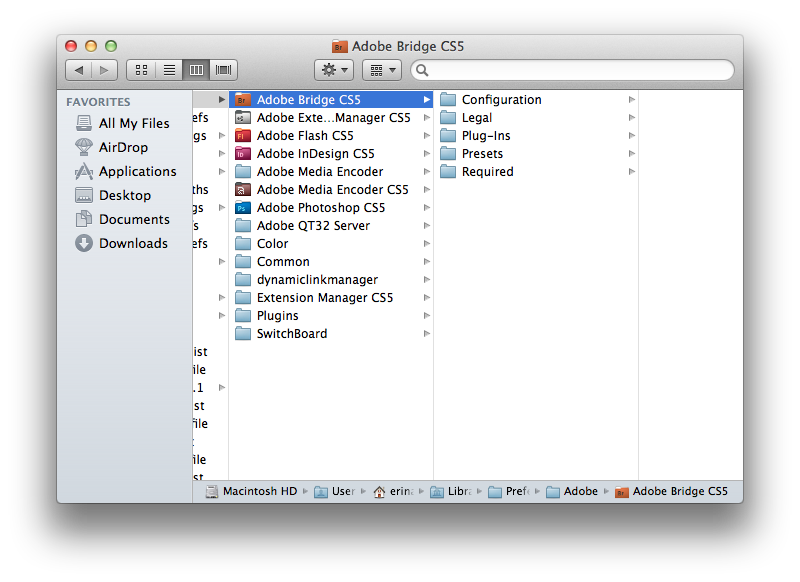Select the Plugins folder icon
This screenshot has height=582, width=800.
[243, 316]
